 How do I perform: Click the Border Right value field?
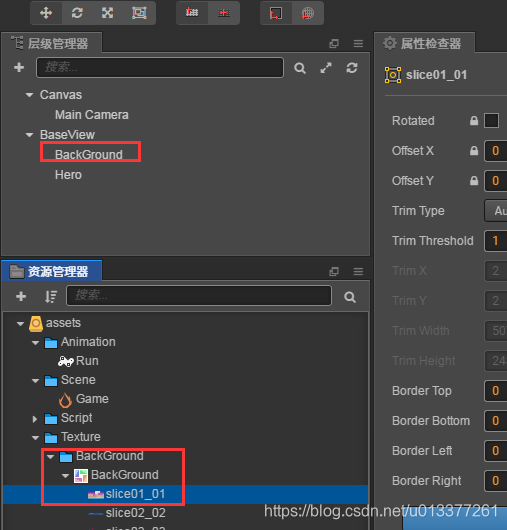(496, 481)
